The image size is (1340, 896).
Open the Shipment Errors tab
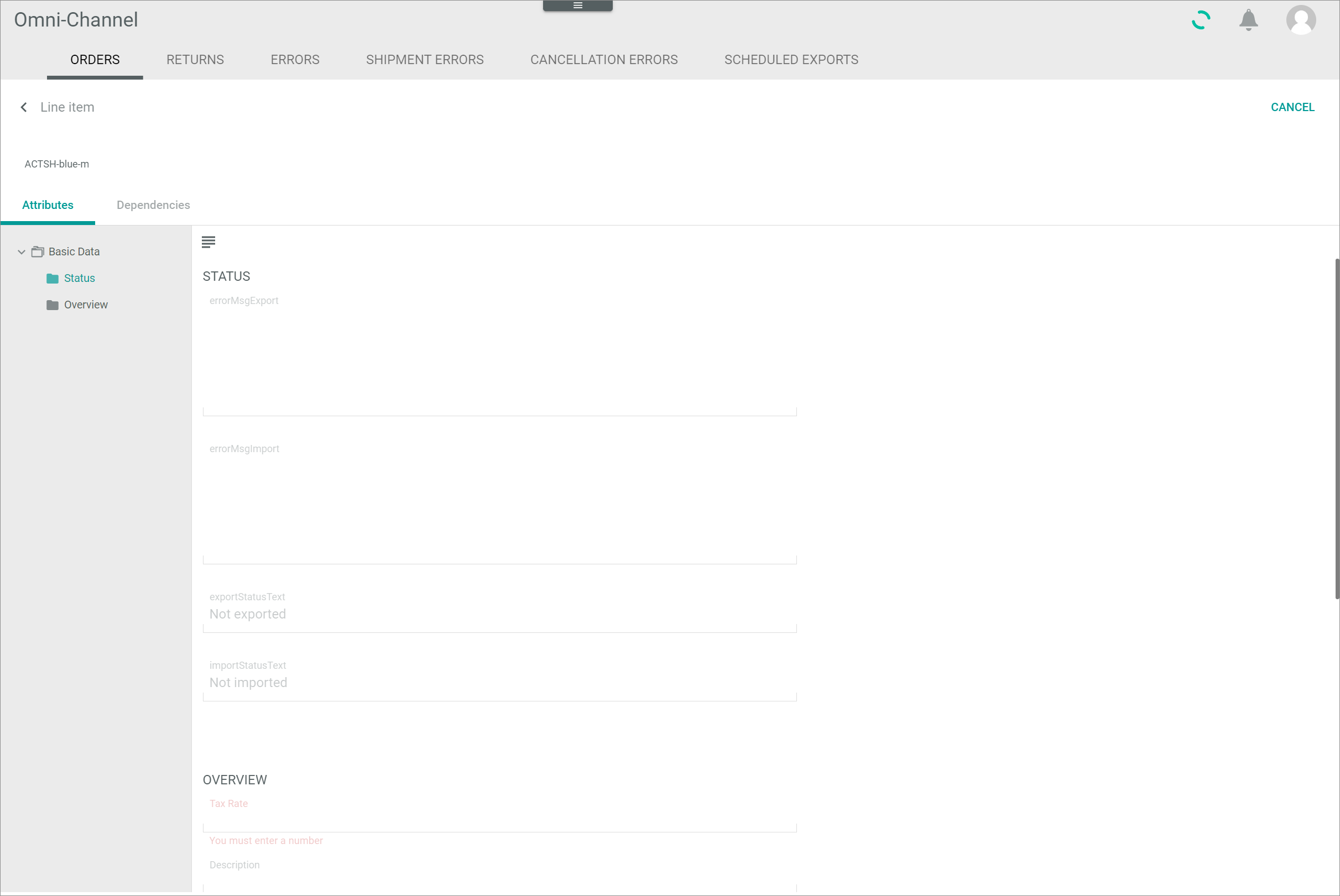coord(425,60)
